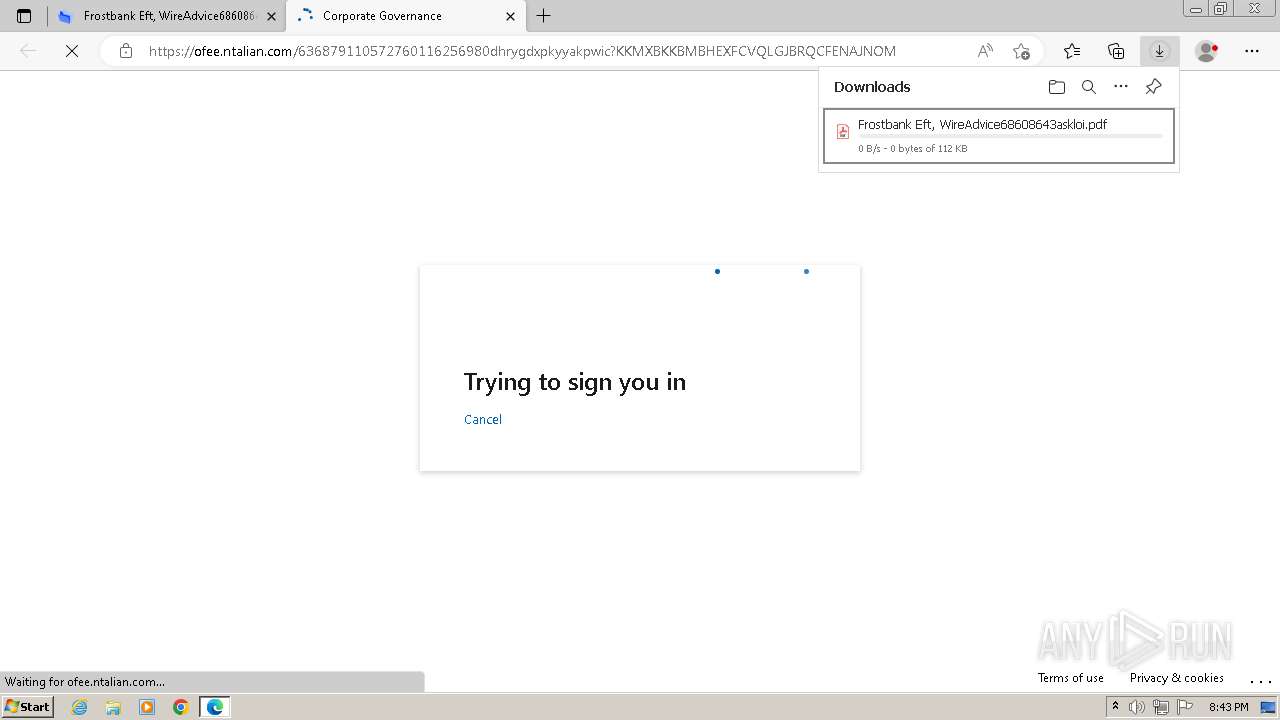Open File Explorer from taskbar
The width and height of the screenshot is (1280, 720).
click(113, 707)
